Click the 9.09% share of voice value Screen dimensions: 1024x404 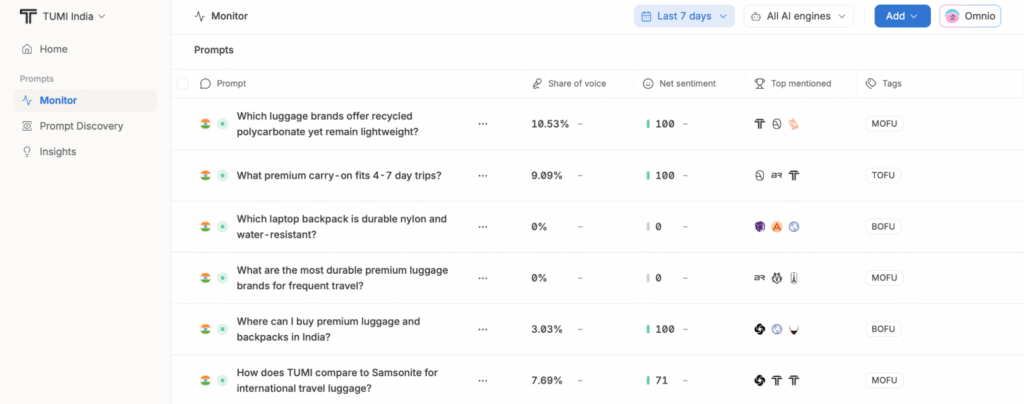(547, 176)
